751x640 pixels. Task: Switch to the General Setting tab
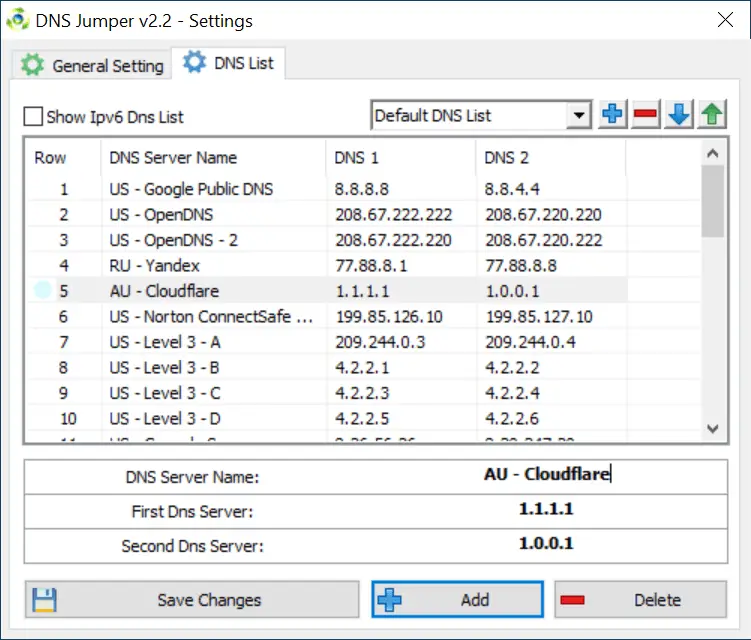(x=92, y=65)
